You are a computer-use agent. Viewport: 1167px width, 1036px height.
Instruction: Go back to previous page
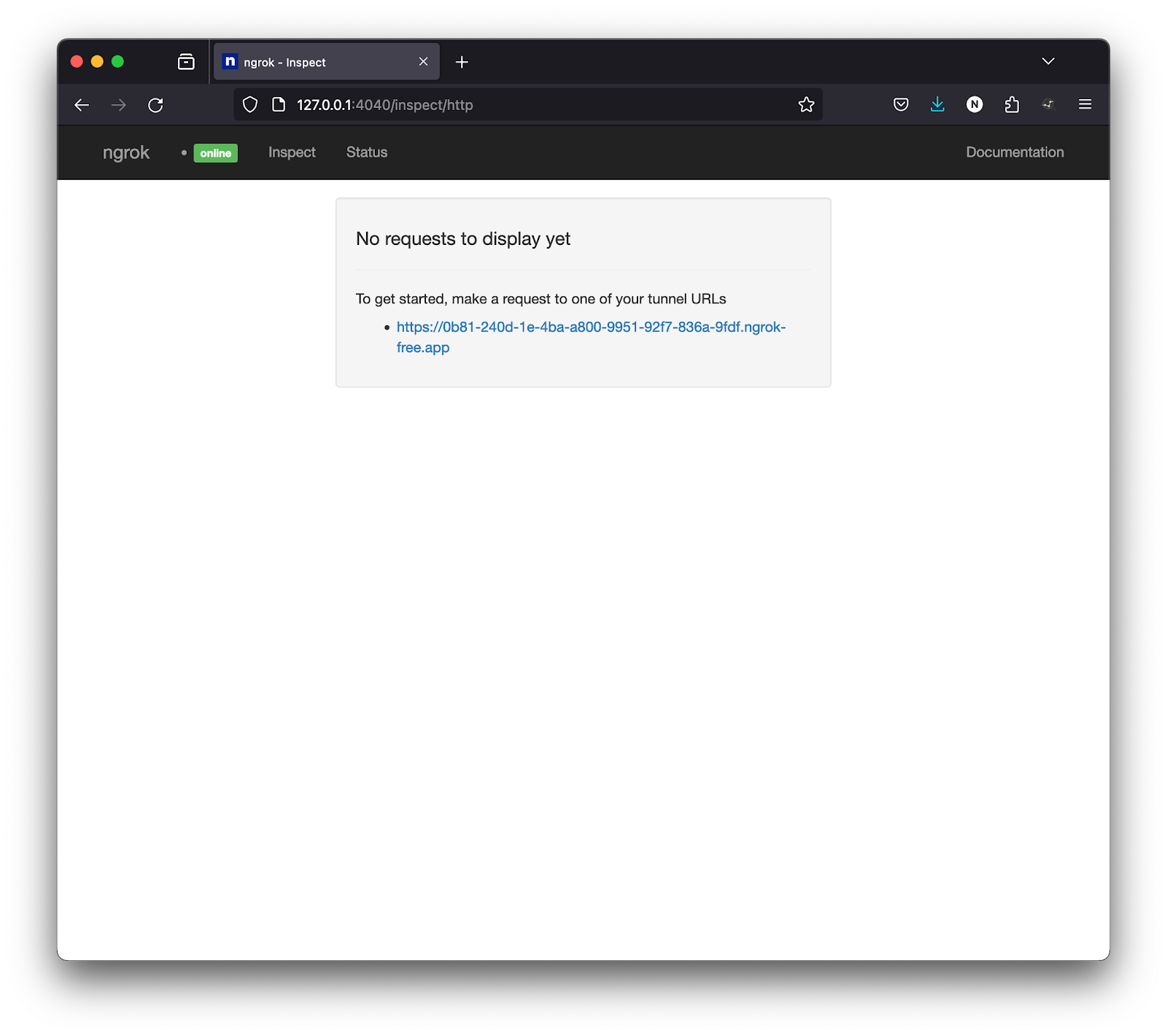82,105
